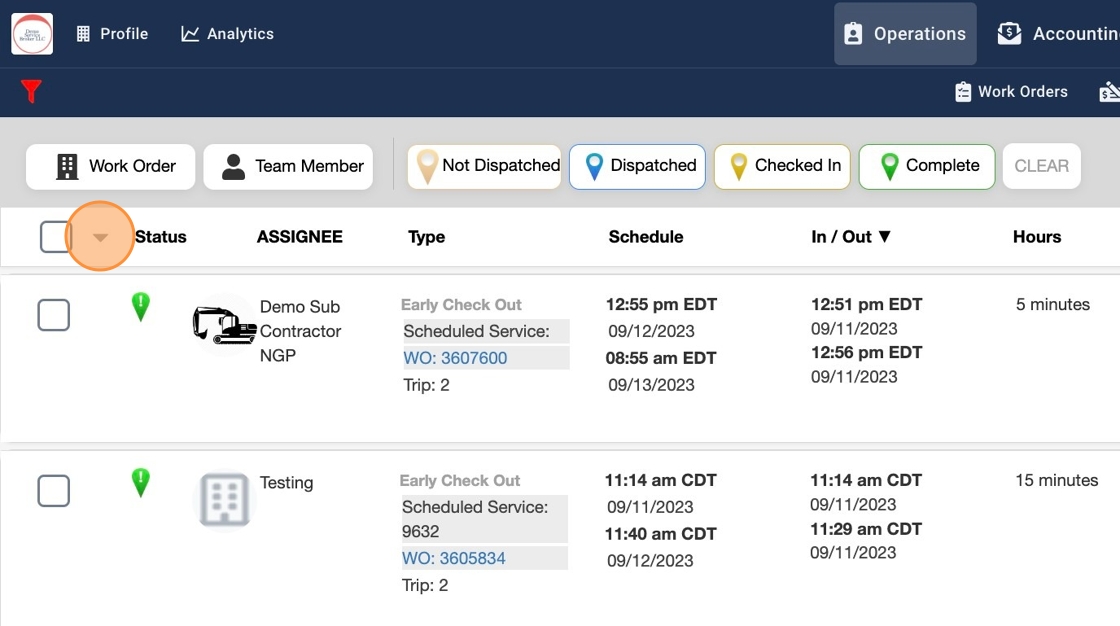
Task: Click the red filter funnel icon
Action: coord(31,92)
